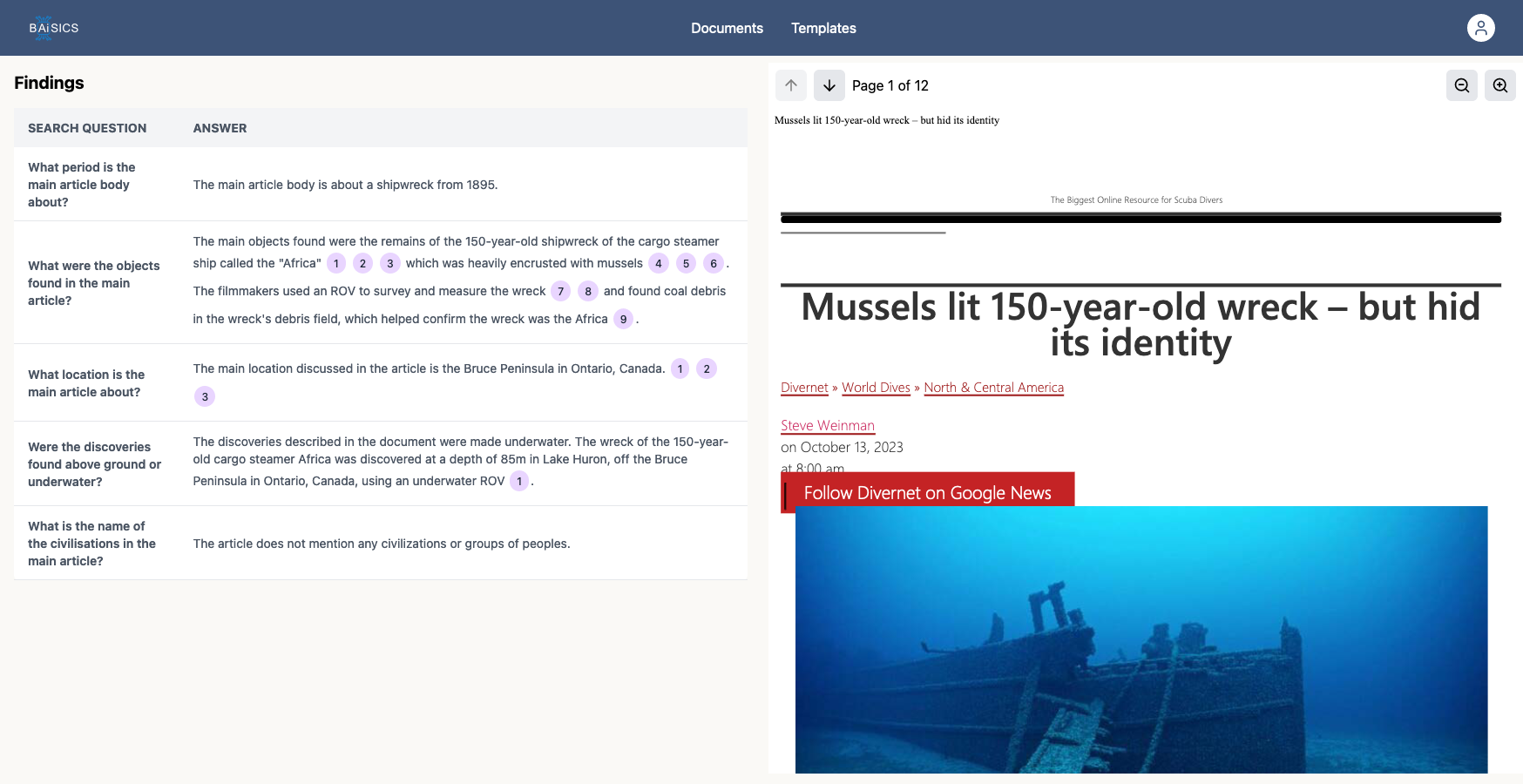Screen dimensions: 1523x784
Task: Open North & Central America link
Action: (x=993, y=388)
